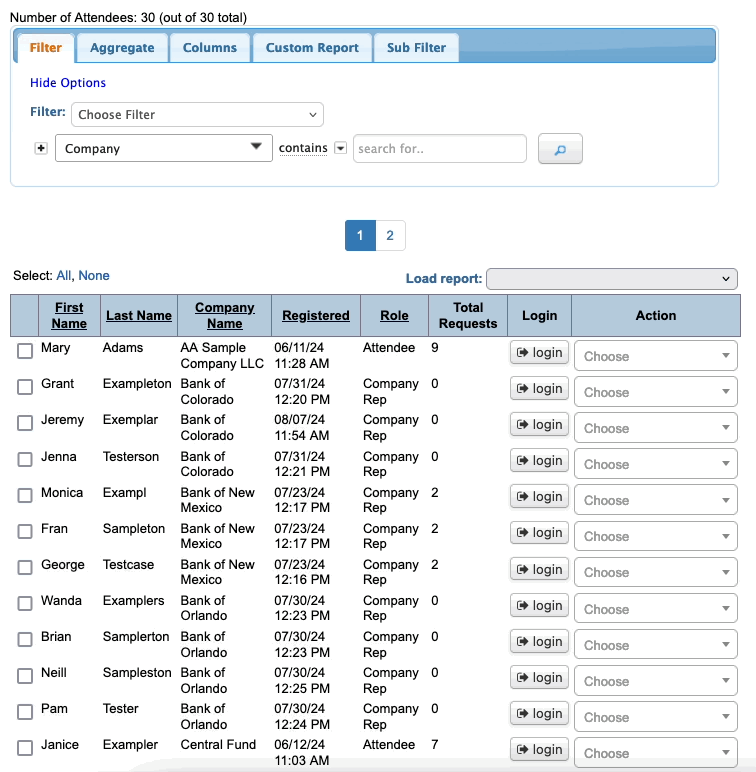Tick the checkbox beside George Testcase

[x=25, y=567]
